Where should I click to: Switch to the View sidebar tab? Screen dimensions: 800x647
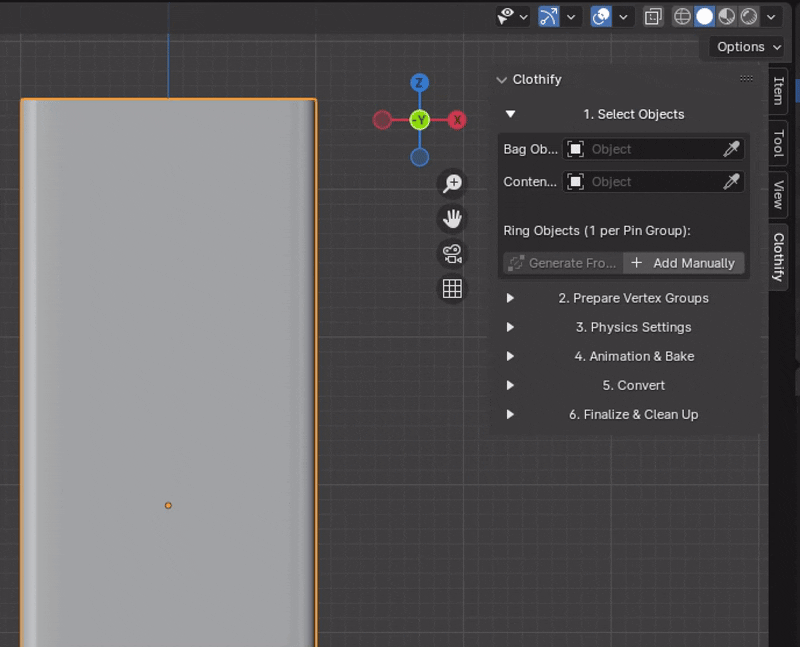tap(778, 194)
